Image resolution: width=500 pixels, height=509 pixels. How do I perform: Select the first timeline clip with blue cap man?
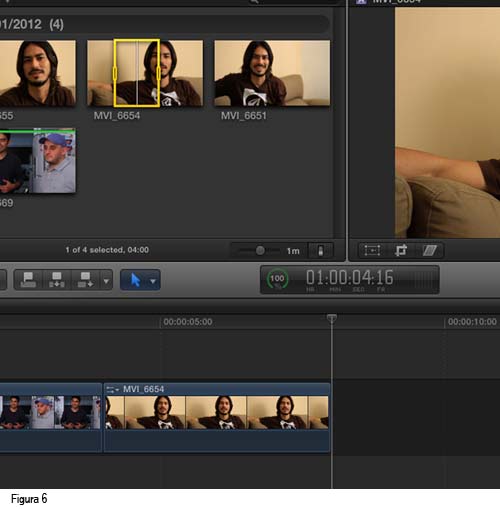51,417
